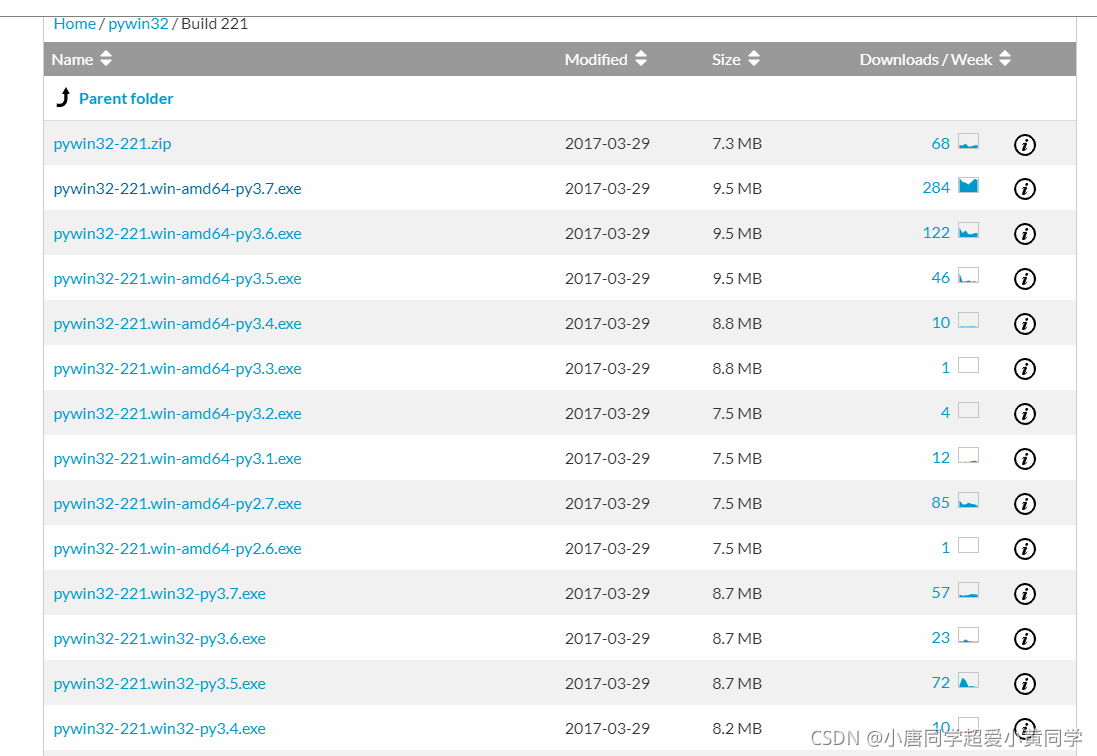The image size is (1097, 756).
Task: Open info icon for win32-py3.6.exe row
Action: (1024, 639)
